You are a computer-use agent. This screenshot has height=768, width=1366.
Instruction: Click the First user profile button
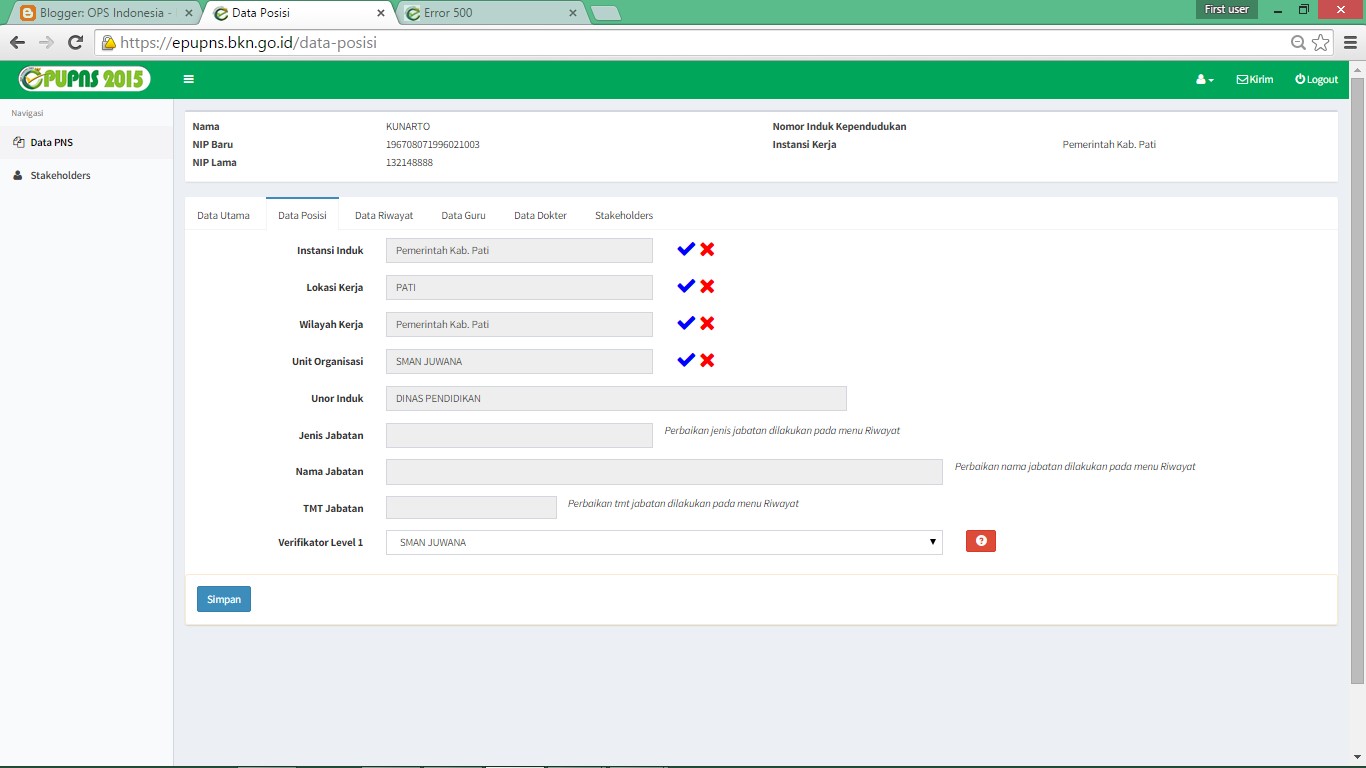[x=1227, y=9]
